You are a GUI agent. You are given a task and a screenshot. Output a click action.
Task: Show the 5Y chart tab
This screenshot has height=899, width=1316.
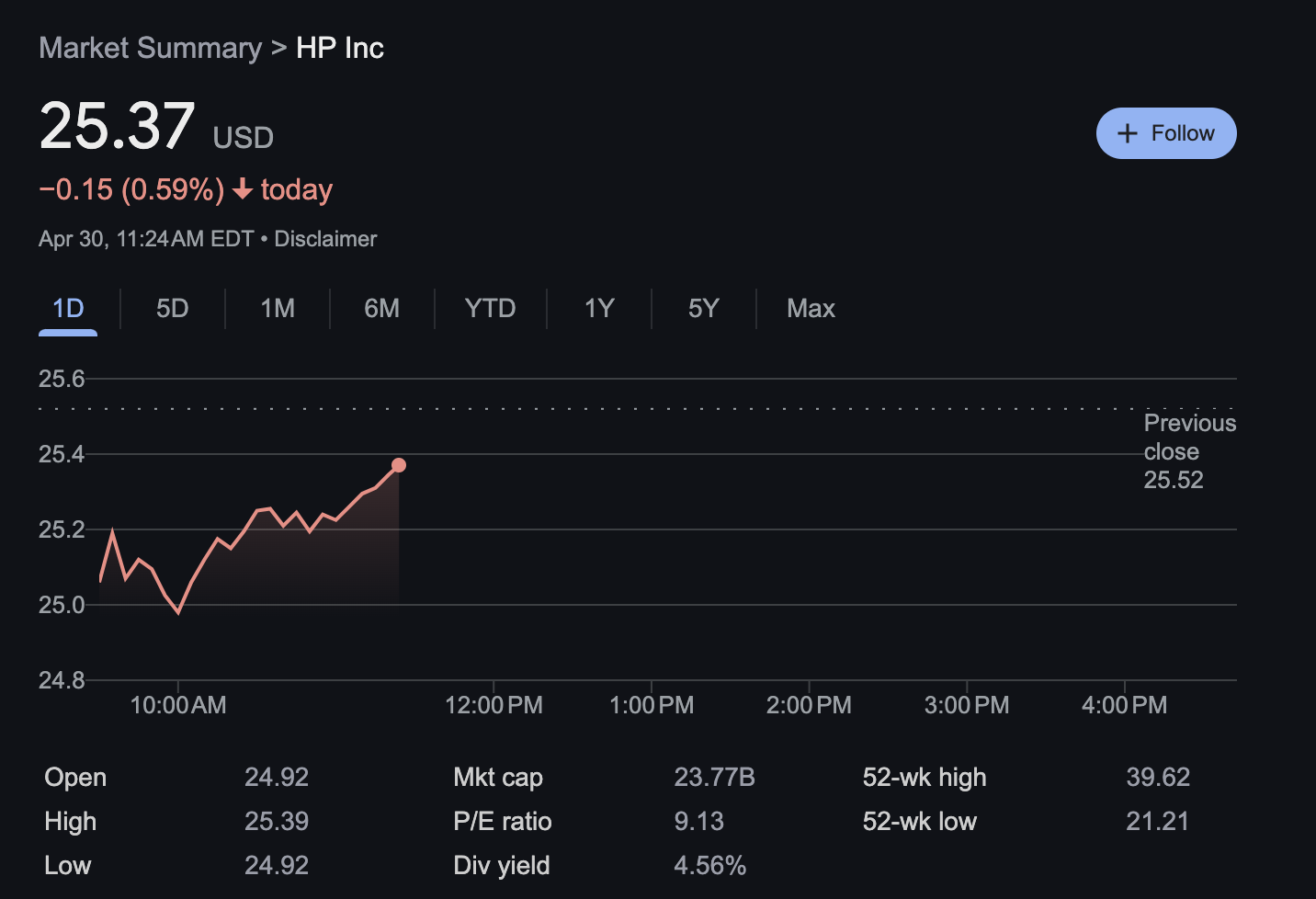(x=703, y=308)
